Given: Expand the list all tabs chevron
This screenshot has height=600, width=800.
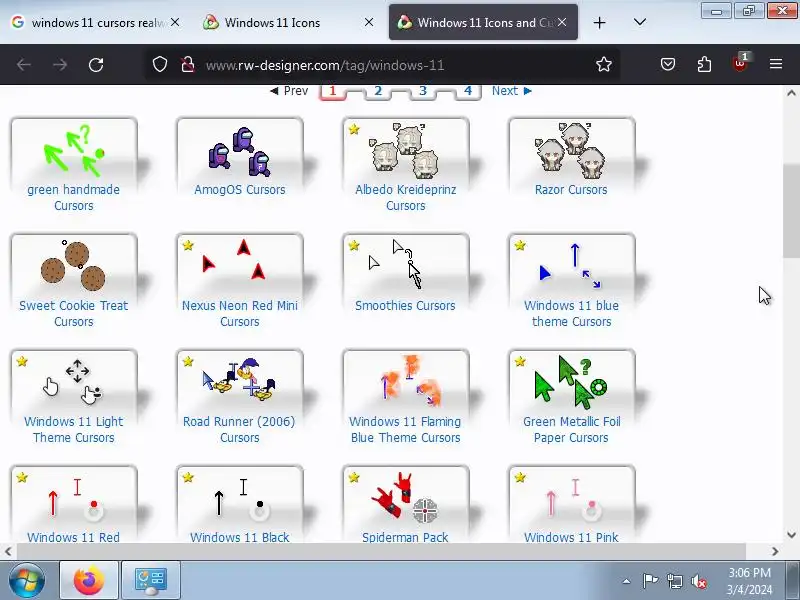Looking at the screenshot, I should coord(640,22).
